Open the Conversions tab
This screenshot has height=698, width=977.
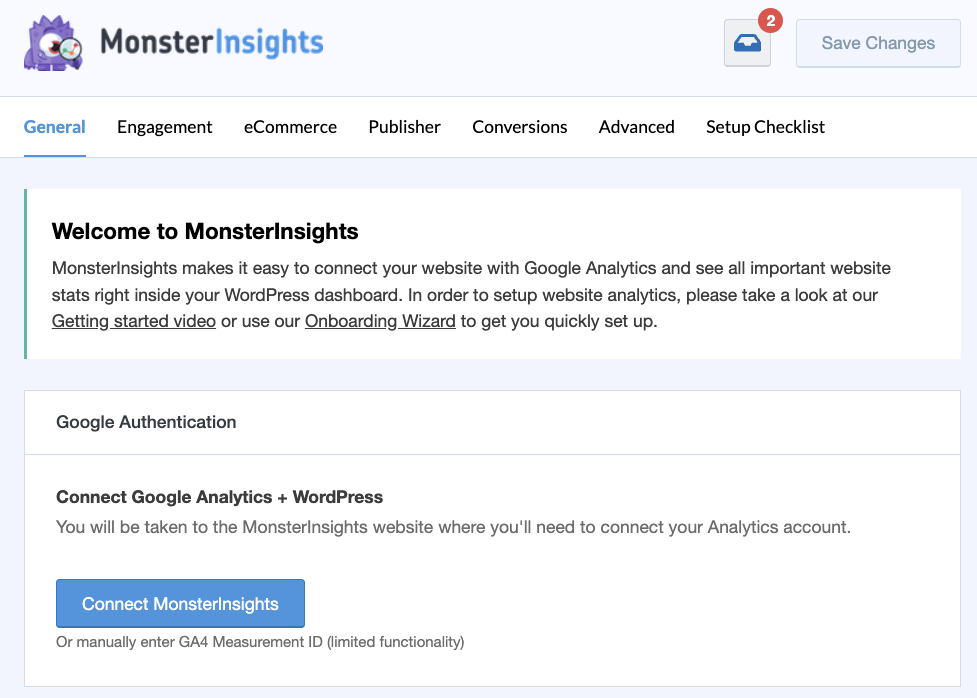pos(519,127)
